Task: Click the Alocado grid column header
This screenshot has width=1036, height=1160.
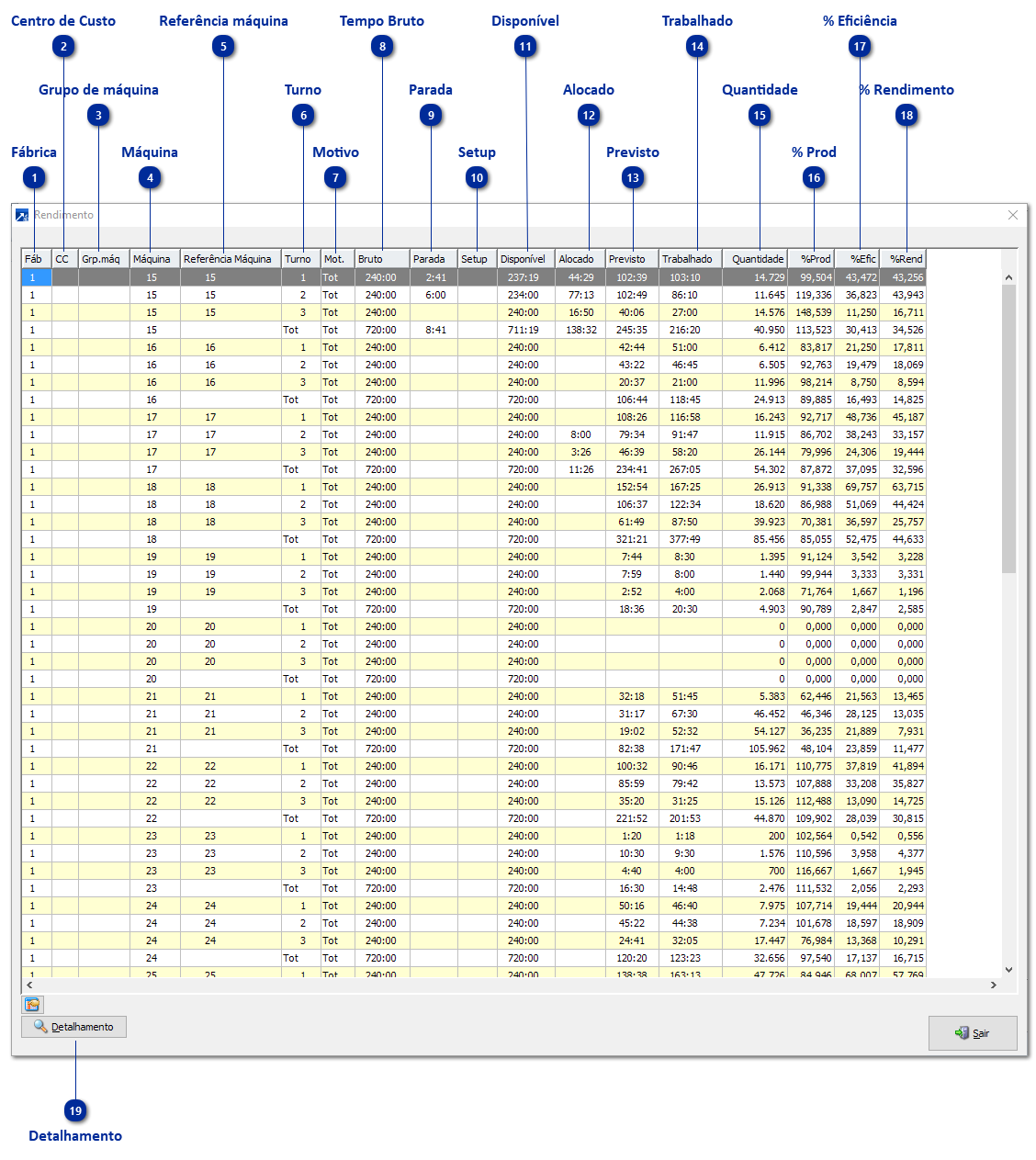Action: tap(580, 259)
